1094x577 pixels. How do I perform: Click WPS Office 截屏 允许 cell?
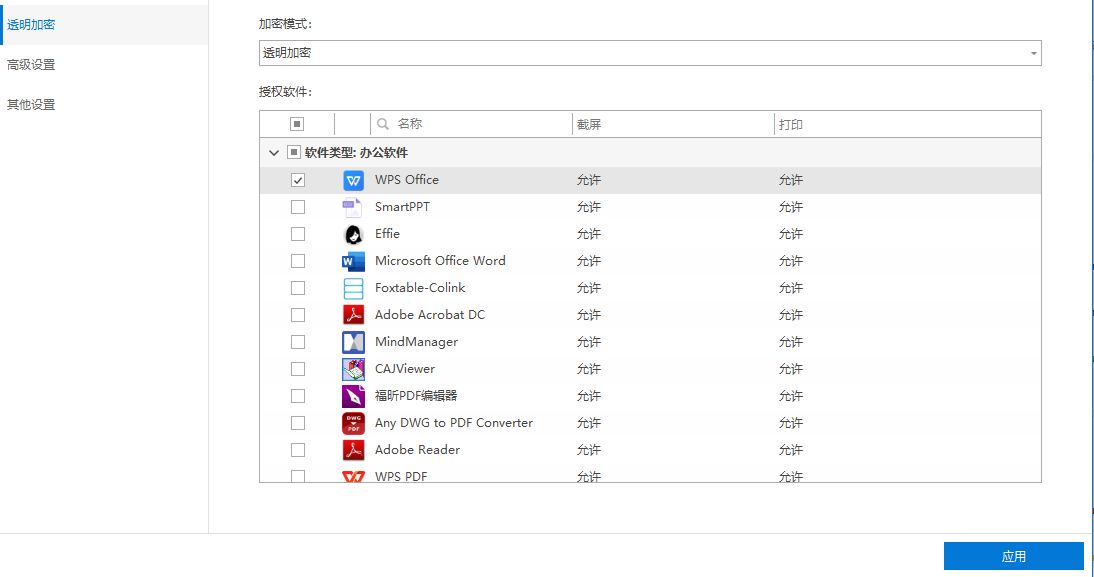click(x=589, y=180)
